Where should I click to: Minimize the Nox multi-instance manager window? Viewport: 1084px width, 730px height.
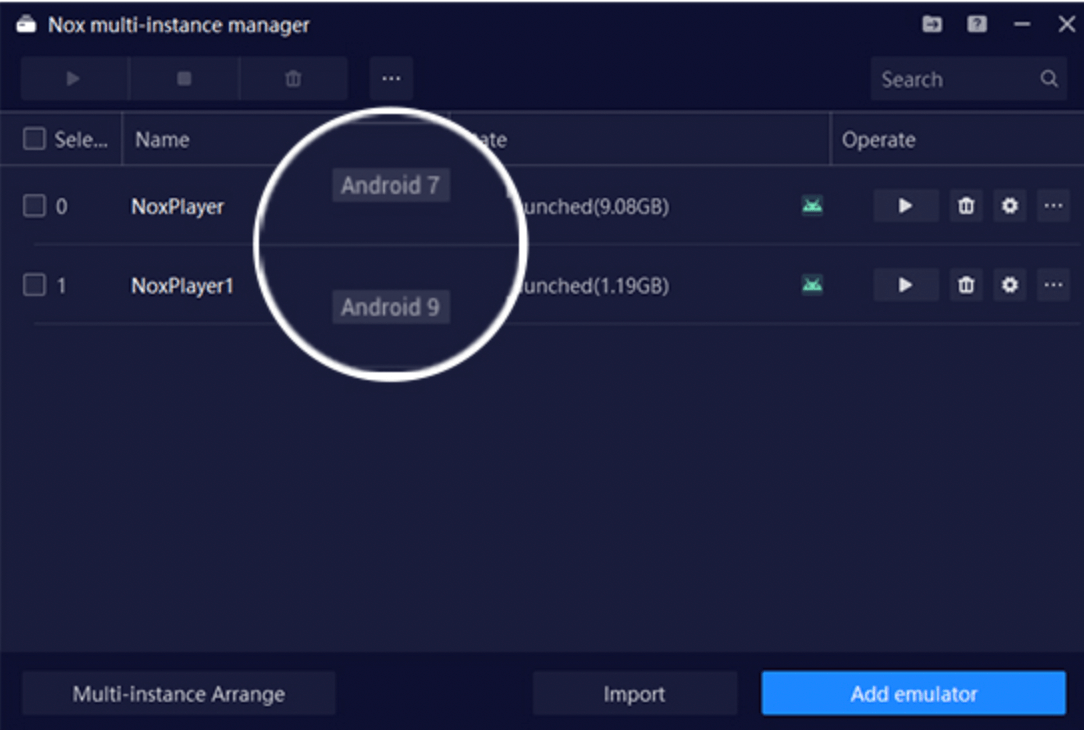pos(1022,24)
